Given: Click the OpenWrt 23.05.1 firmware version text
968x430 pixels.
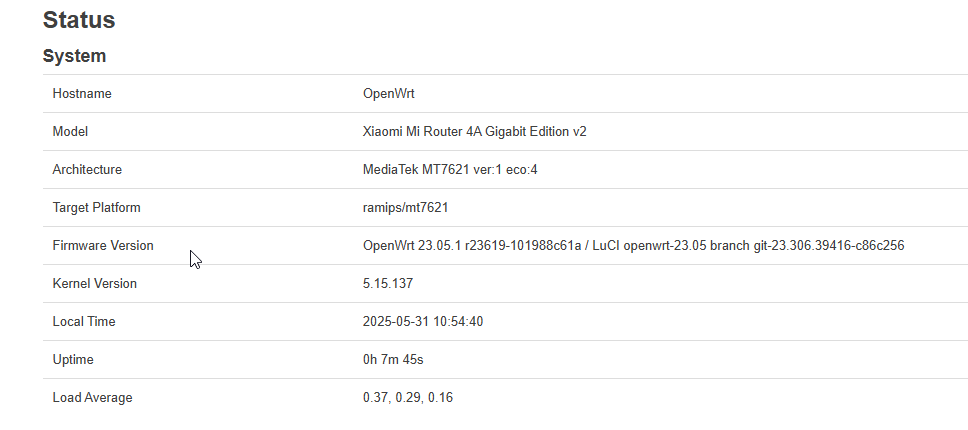Looking at the screenshot, I should [x=633, y=246].
